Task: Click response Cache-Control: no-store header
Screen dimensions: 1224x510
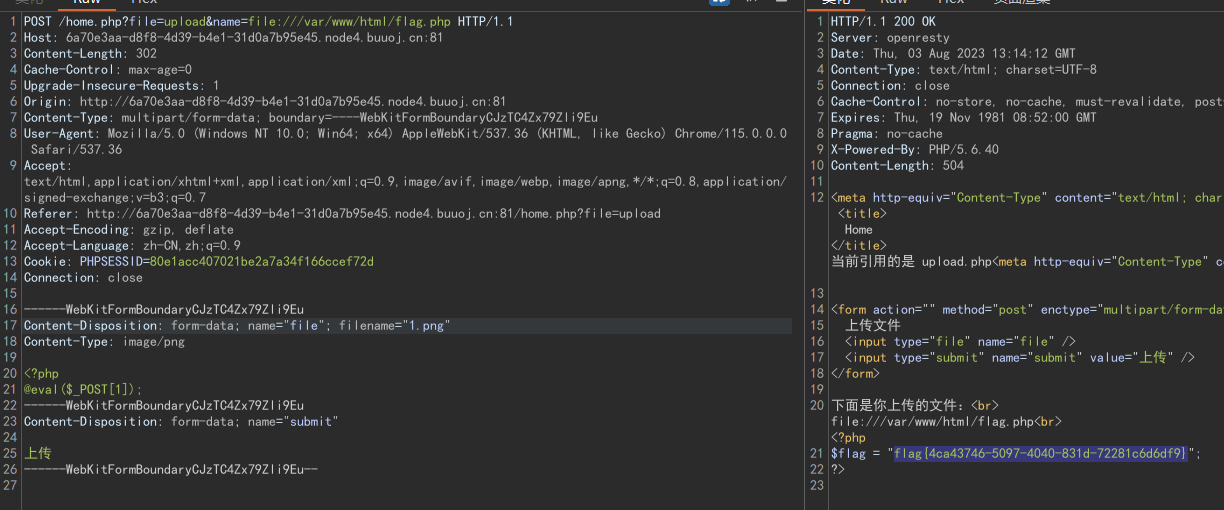Action: tap(1027, 101)
